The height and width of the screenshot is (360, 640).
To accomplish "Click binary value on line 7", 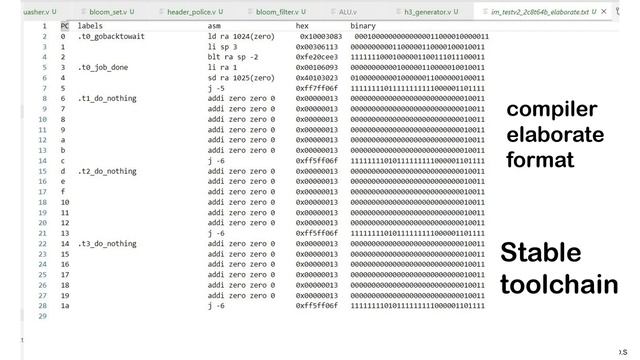I will click(x=418, y=88).
